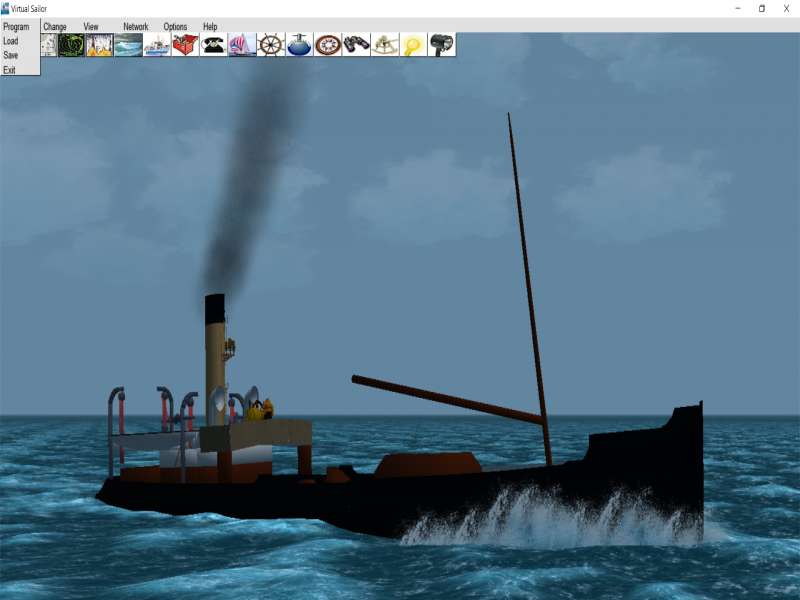Screen dimensions: 800x600
Task: Select the ocean waves weather icon
Action: [x=128, y=45]
